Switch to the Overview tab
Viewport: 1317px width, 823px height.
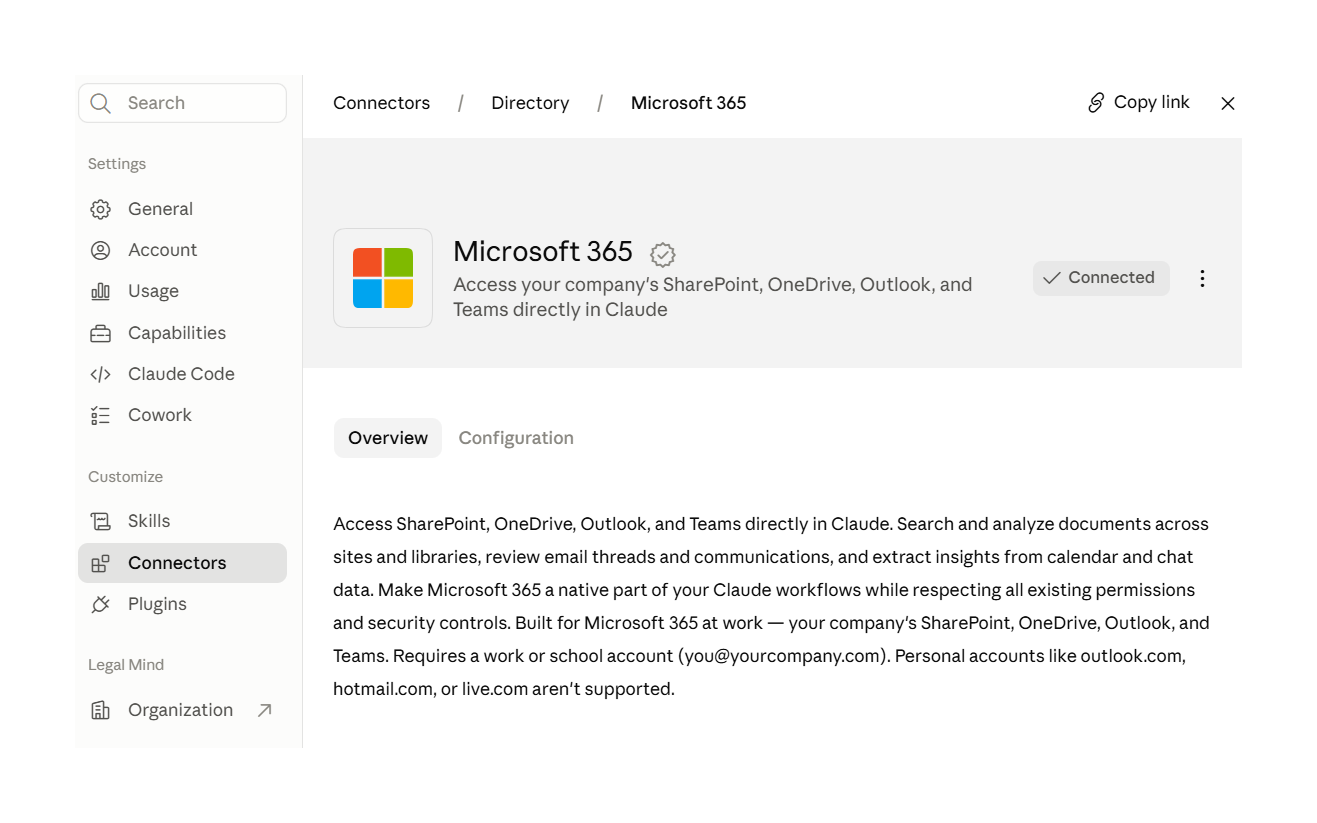[388, 438]
